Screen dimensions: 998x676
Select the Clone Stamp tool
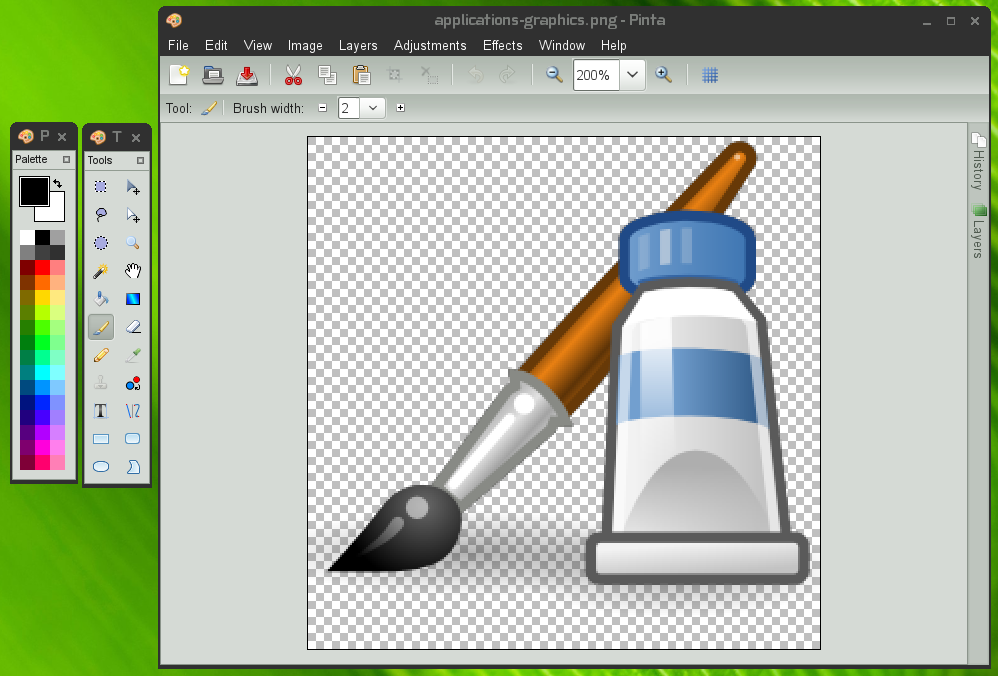pos(101,383)
